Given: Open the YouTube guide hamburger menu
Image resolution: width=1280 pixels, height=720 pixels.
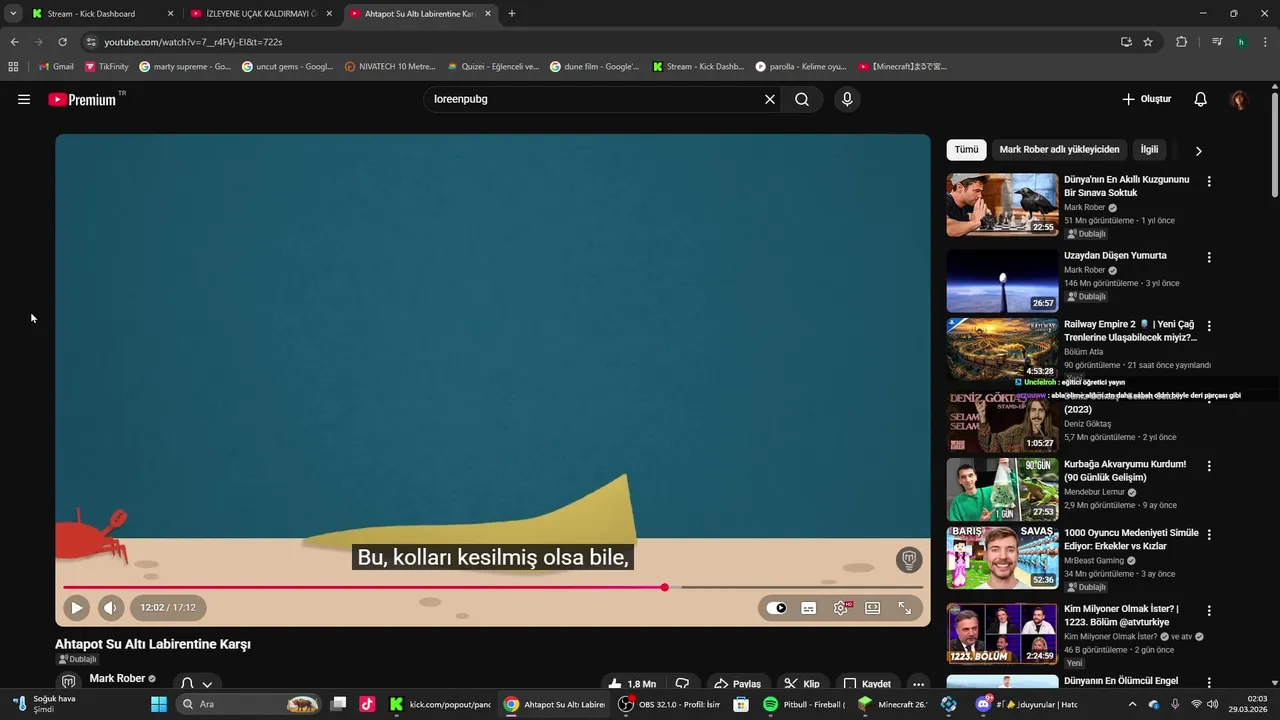Looking at the screenshot, I should click(x=24, y=99).
